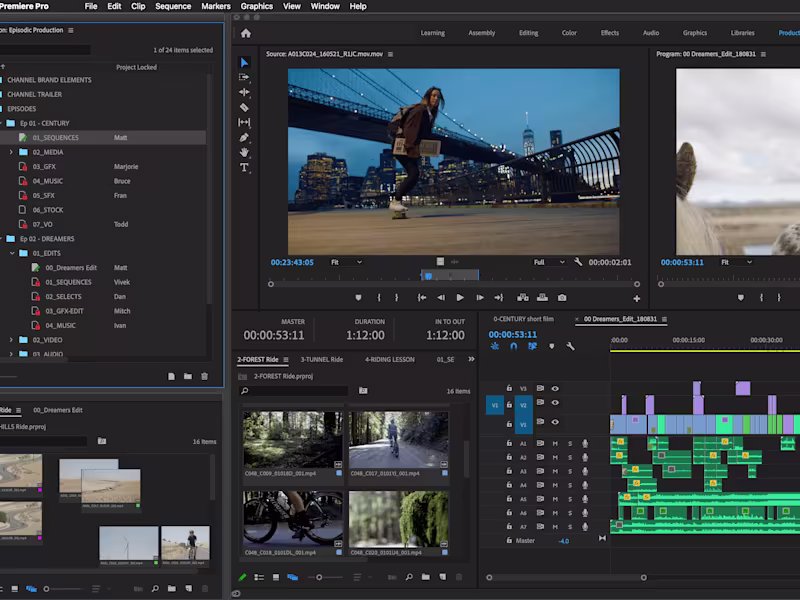Hide video track V3 with eye icon

click(x=555, y=388)
